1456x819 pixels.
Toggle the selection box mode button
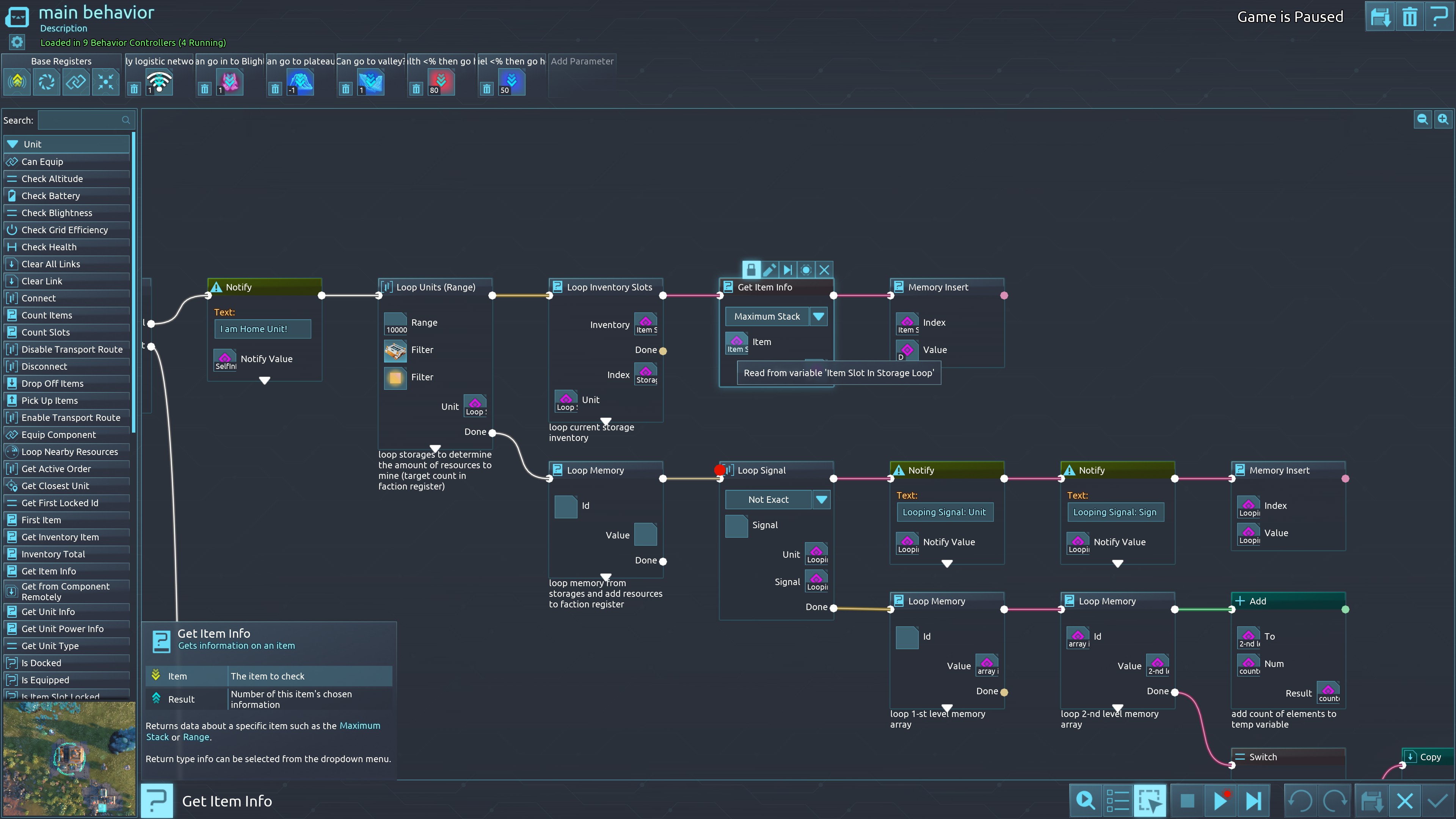pyautogui.click(x=1150, y=800)
